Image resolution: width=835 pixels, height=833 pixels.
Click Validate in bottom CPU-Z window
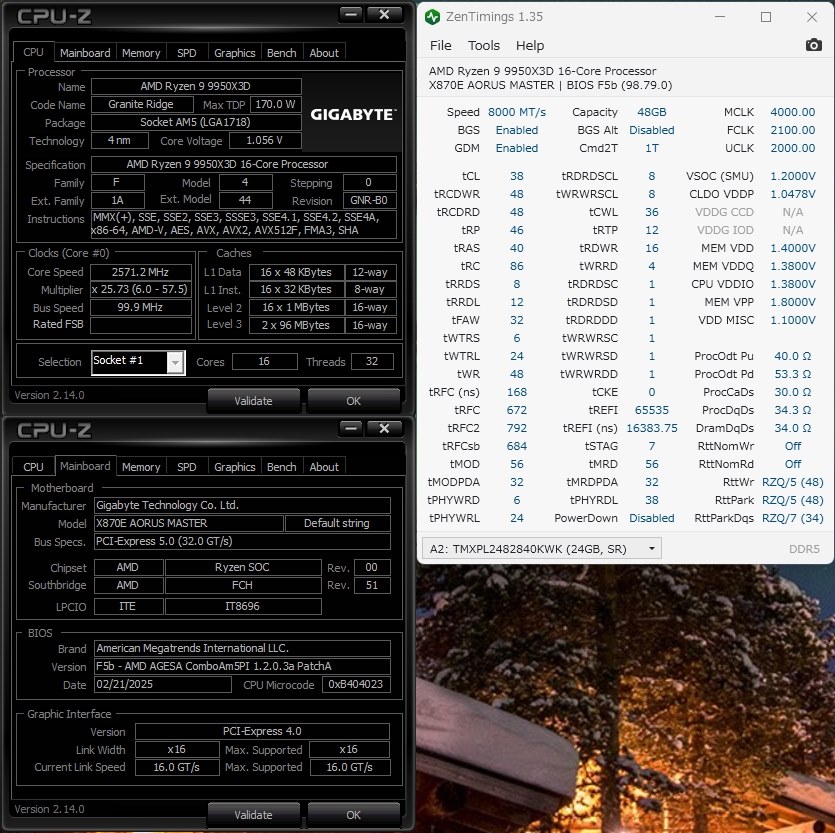pyautogui.click(x=253, y=814)
